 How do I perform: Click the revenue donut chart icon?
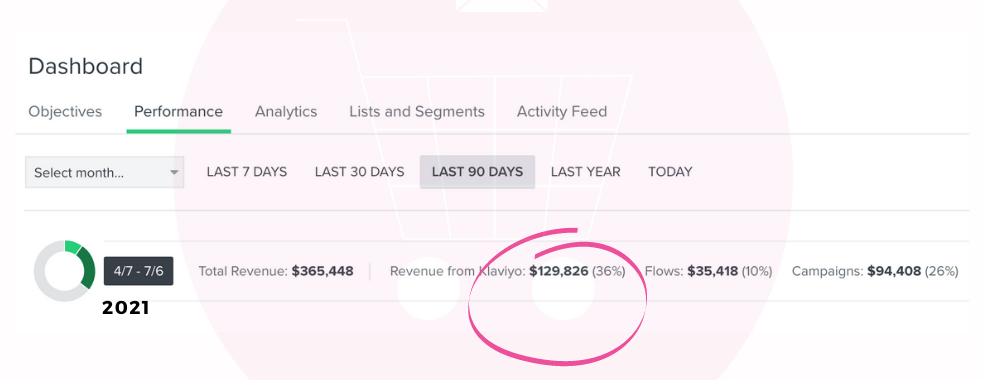[x=65, y=271]
